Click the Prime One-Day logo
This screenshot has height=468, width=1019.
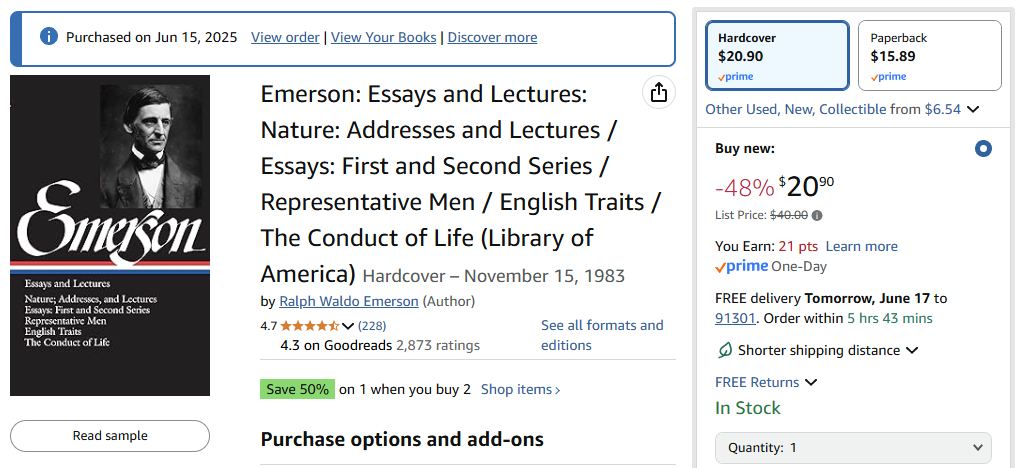pos(741,267)
